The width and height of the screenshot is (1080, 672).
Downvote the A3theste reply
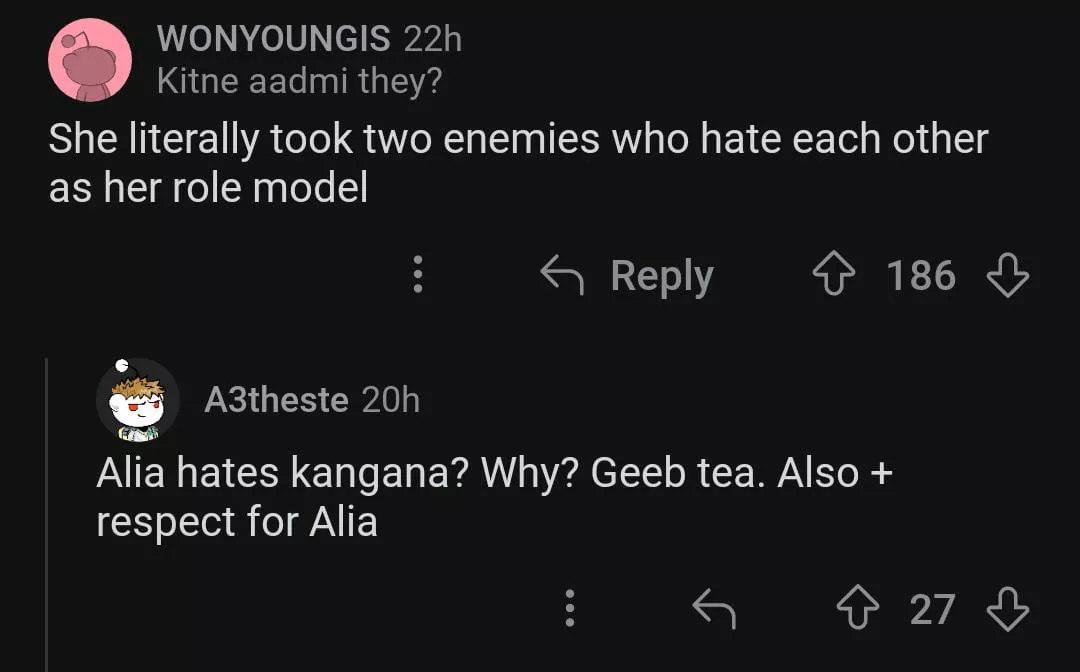pos(1007,609)
